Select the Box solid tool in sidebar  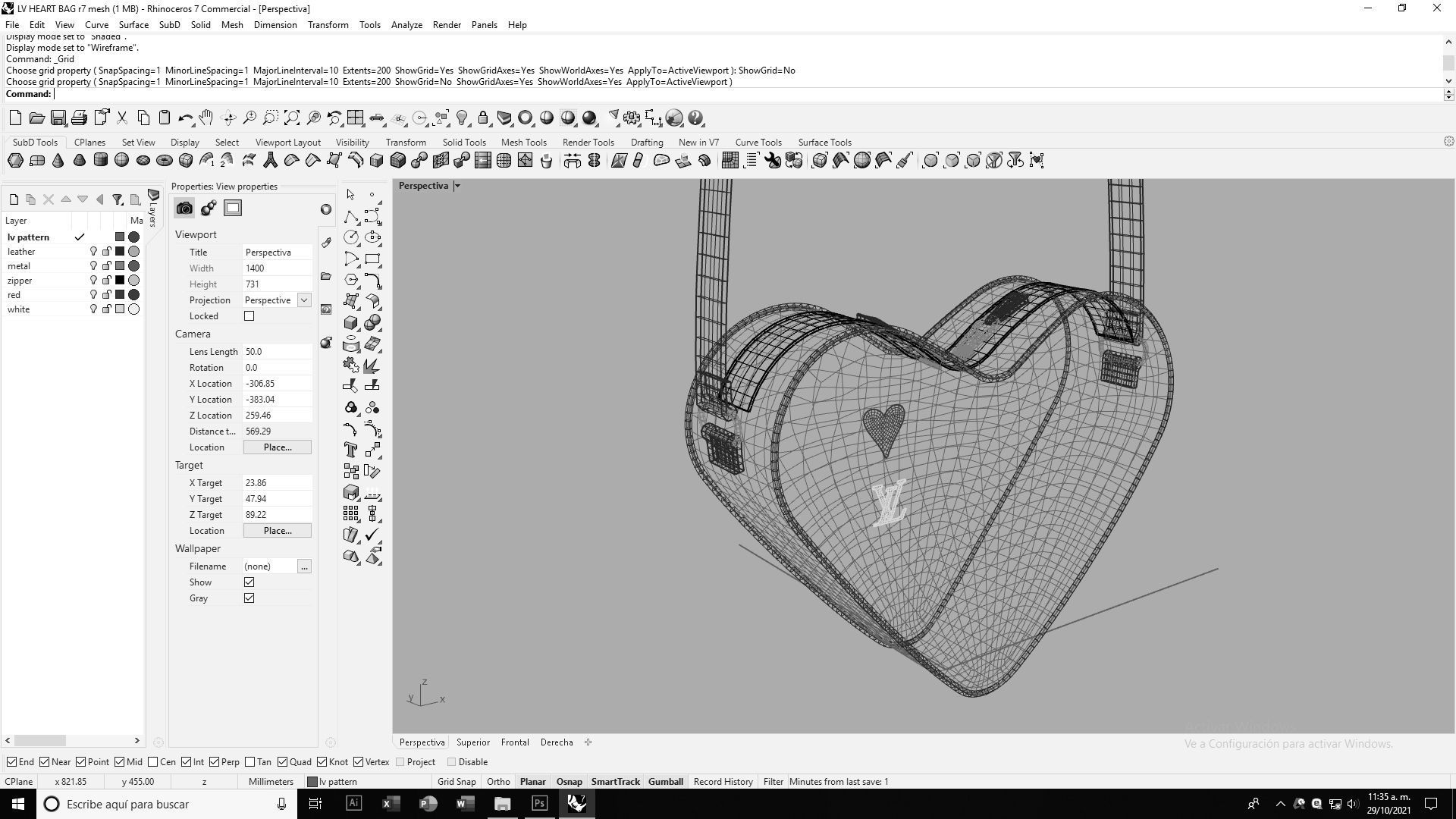(350, 322)
